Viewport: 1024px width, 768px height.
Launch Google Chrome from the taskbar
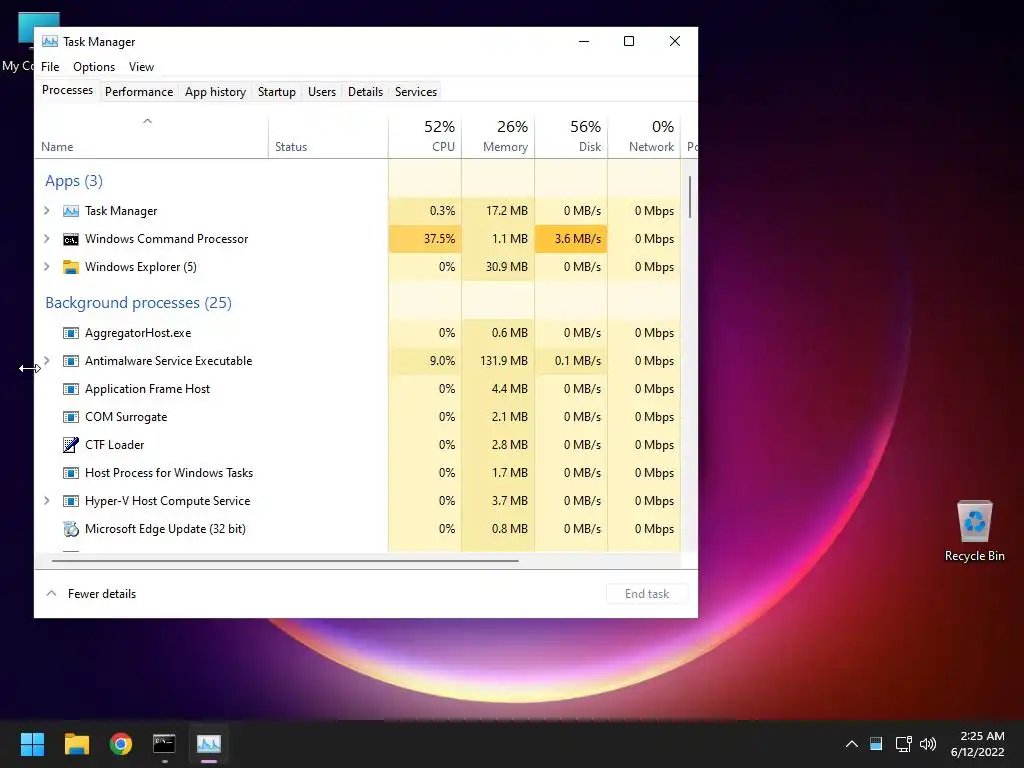coord(121,744)
